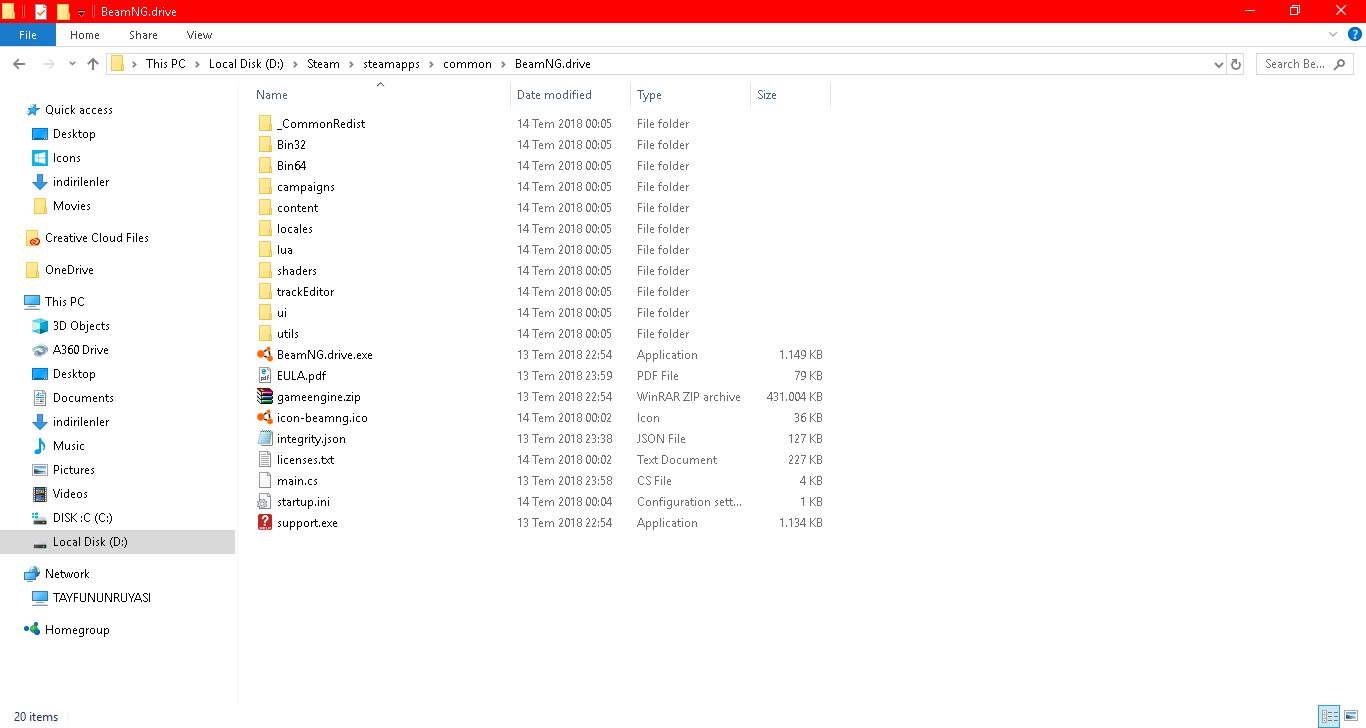Click the Properties quick access toolbar icon
The width and height of the screenshot is (1366, 728).
coord(41,11)
